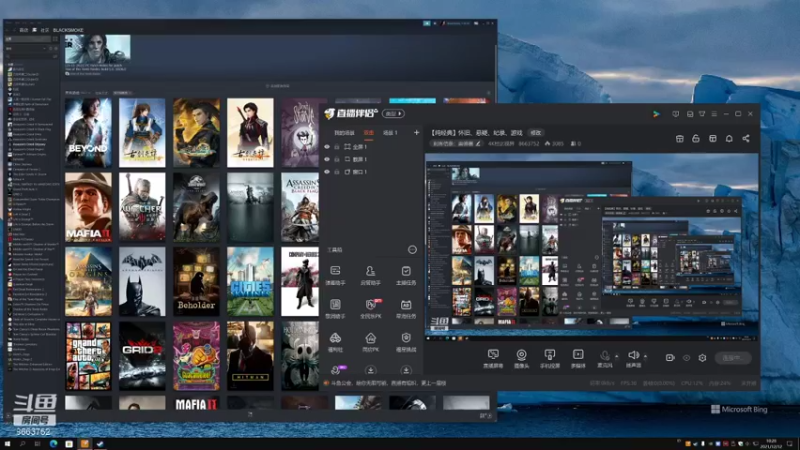Open the 福利社 welfare tool

click(335, 342)
